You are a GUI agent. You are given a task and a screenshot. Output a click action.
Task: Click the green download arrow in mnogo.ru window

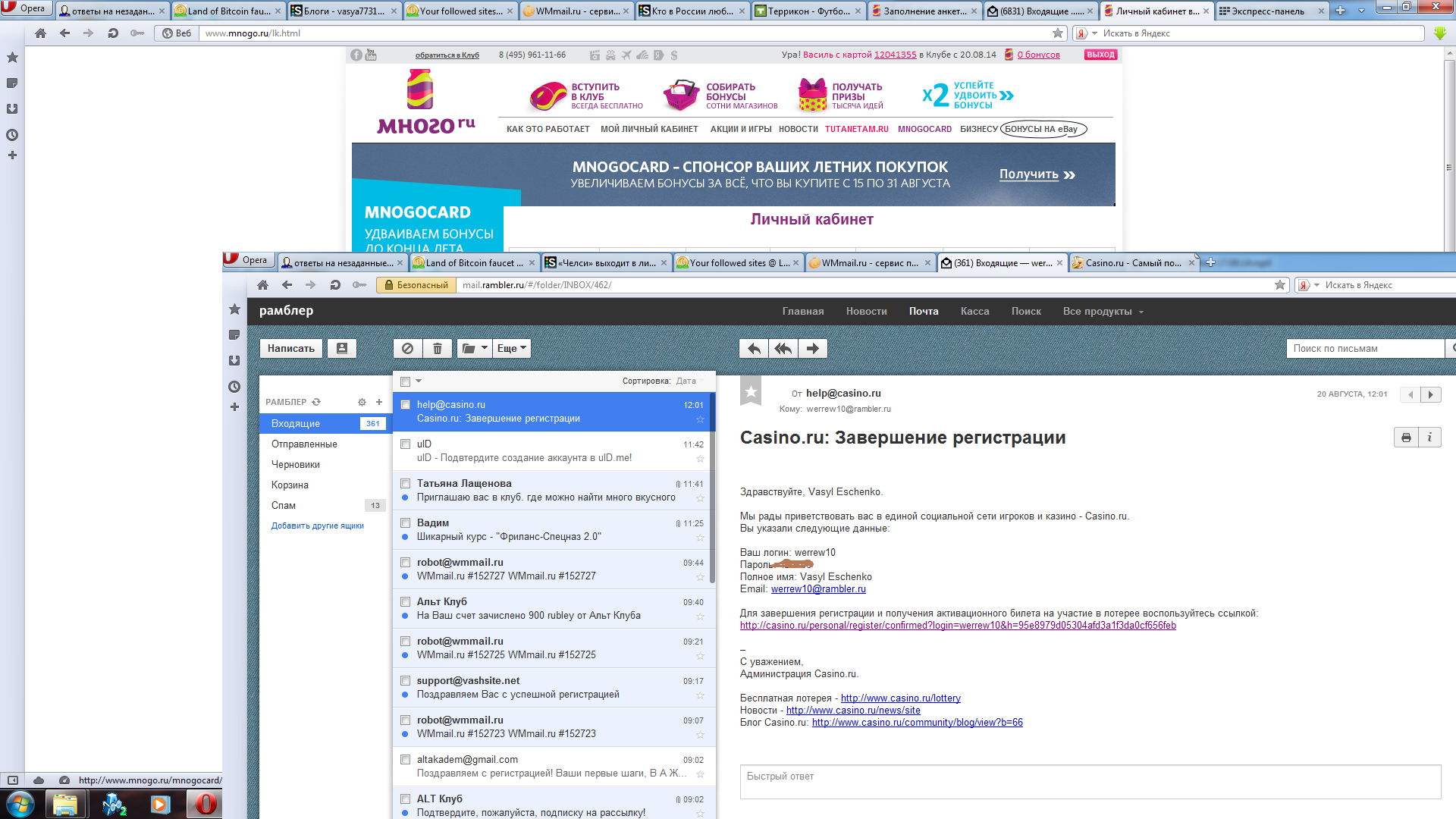(x=1440, y=33)
